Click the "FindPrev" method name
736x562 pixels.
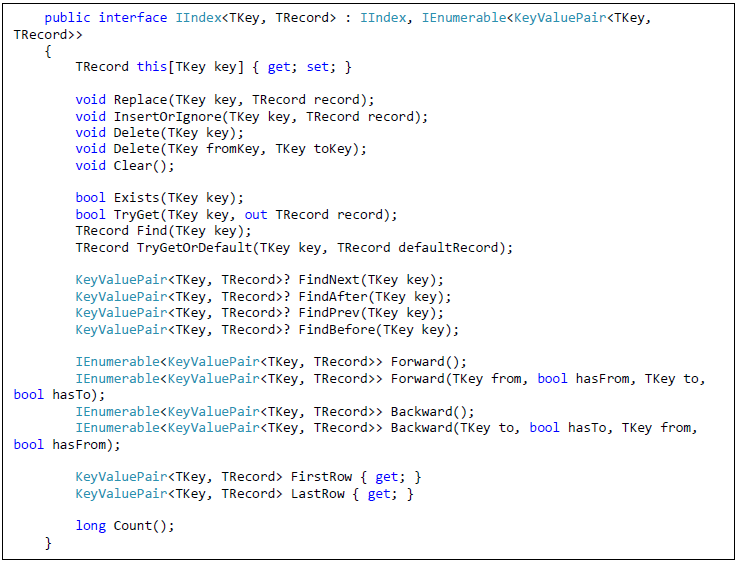click(x=329, y=313)
